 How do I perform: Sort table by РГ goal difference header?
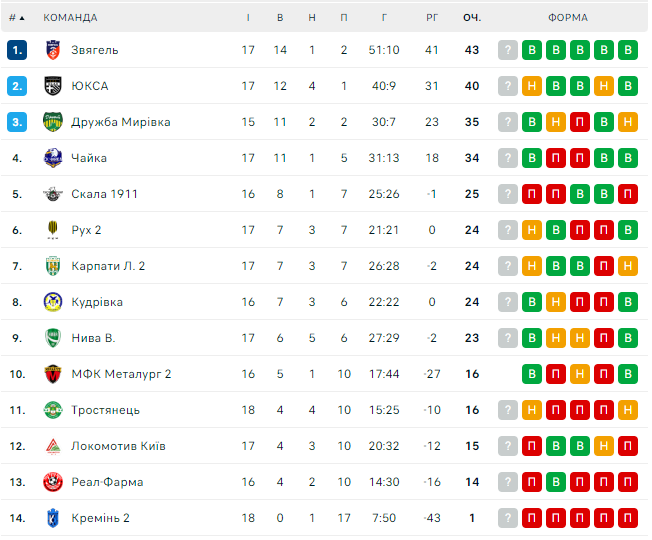pyautogui.click(x=432, y=17)
